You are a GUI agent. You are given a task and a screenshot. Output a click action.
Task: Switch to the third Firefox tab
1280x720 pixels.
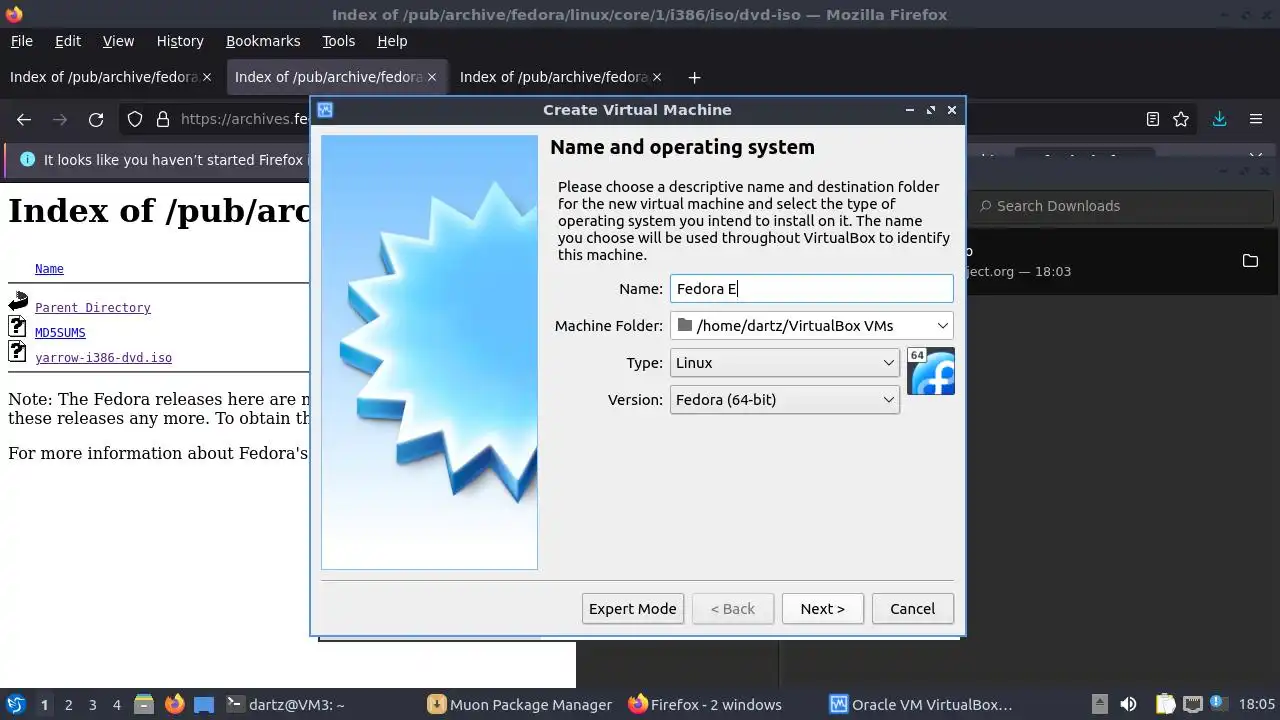(x=560, y=77)
